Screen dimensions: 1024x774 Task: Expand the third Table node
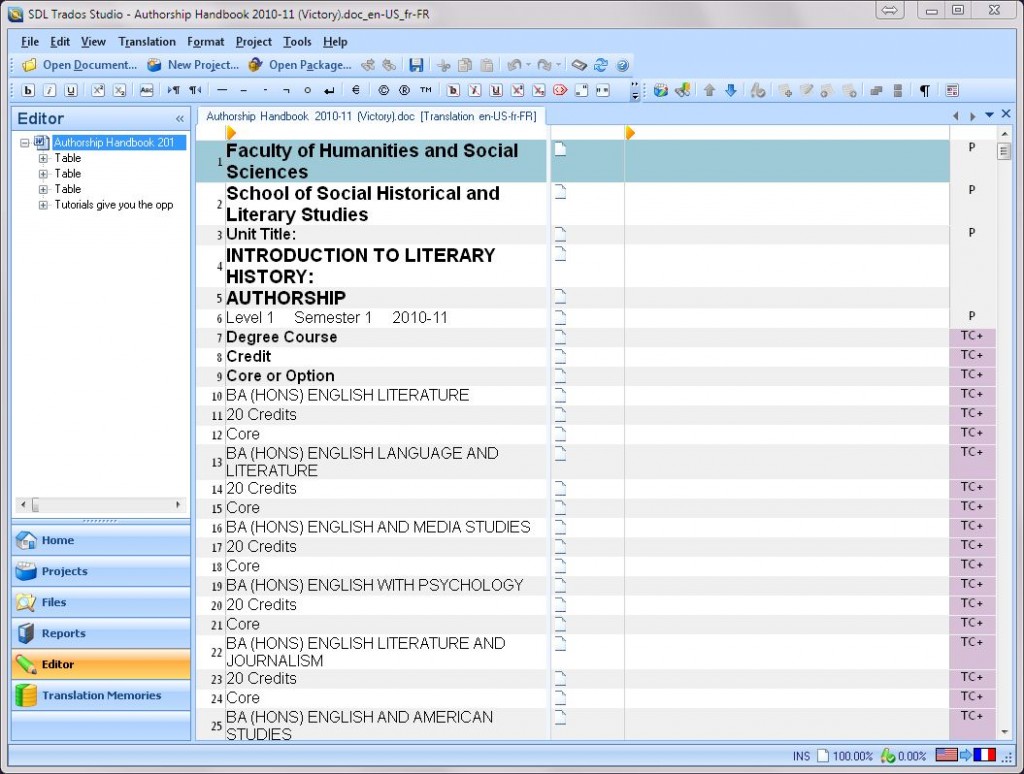click(43, 189)
